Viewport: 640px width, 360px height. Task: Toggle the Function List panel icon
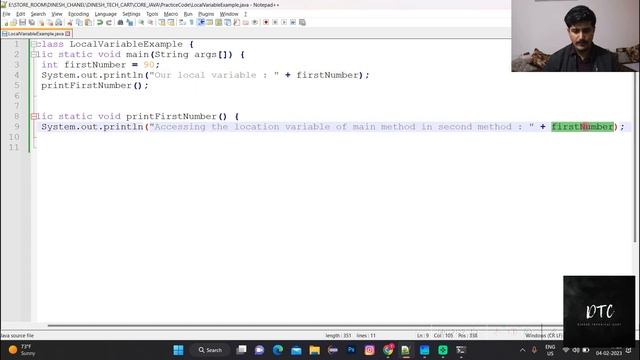click(x=236, y=22)
